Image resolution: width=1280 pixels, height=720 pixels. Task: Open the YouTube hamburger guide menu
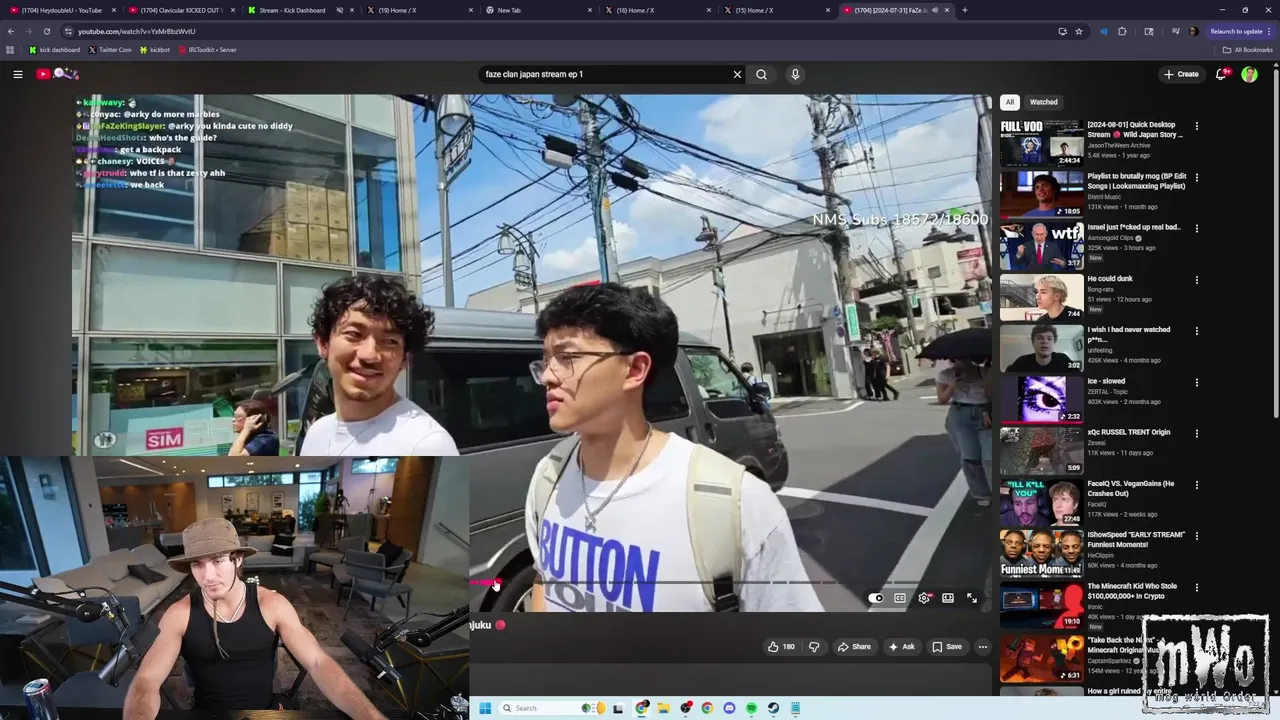click(18, 74)
